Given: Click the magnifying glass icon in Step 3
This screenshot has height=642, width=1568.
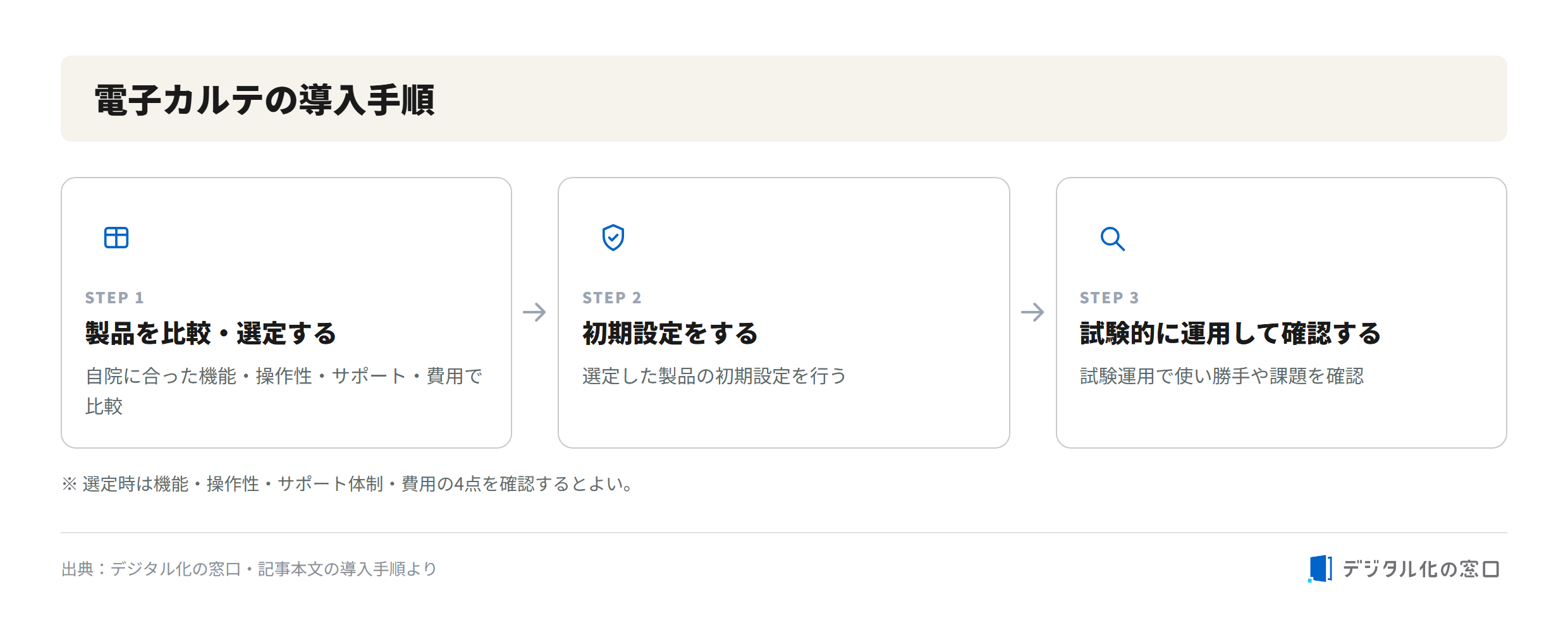Looking at the screenshot, I should (x=1113, y=239).
